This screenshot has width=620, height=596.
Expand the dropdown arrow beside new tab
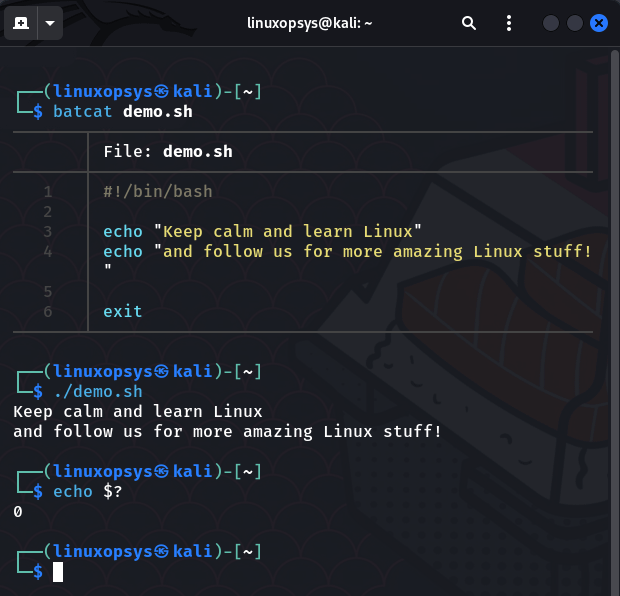[x=50, y=23]
